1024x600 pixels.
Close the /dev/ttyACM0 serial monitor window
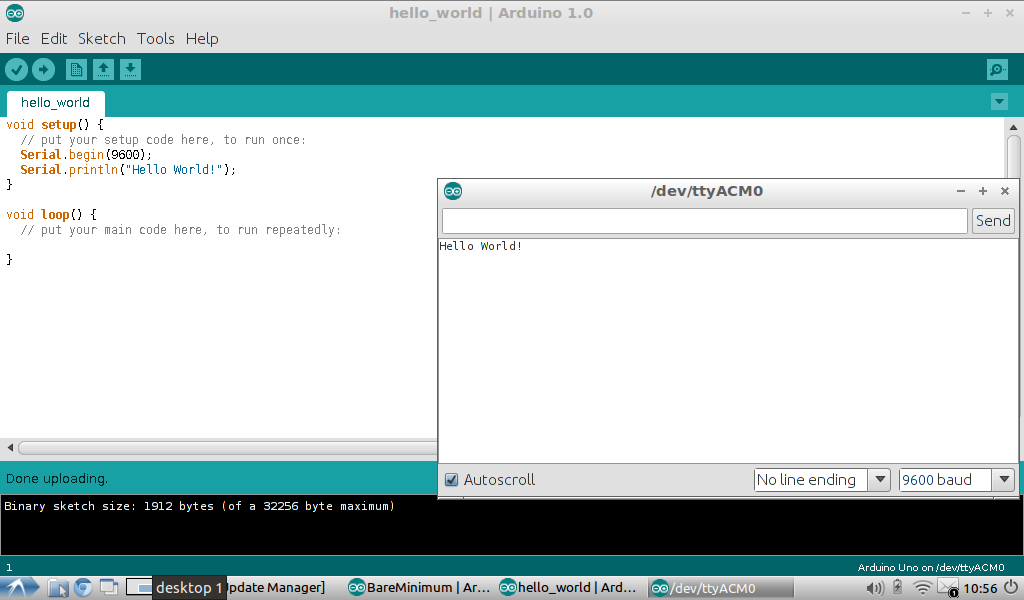[1005, 191]
